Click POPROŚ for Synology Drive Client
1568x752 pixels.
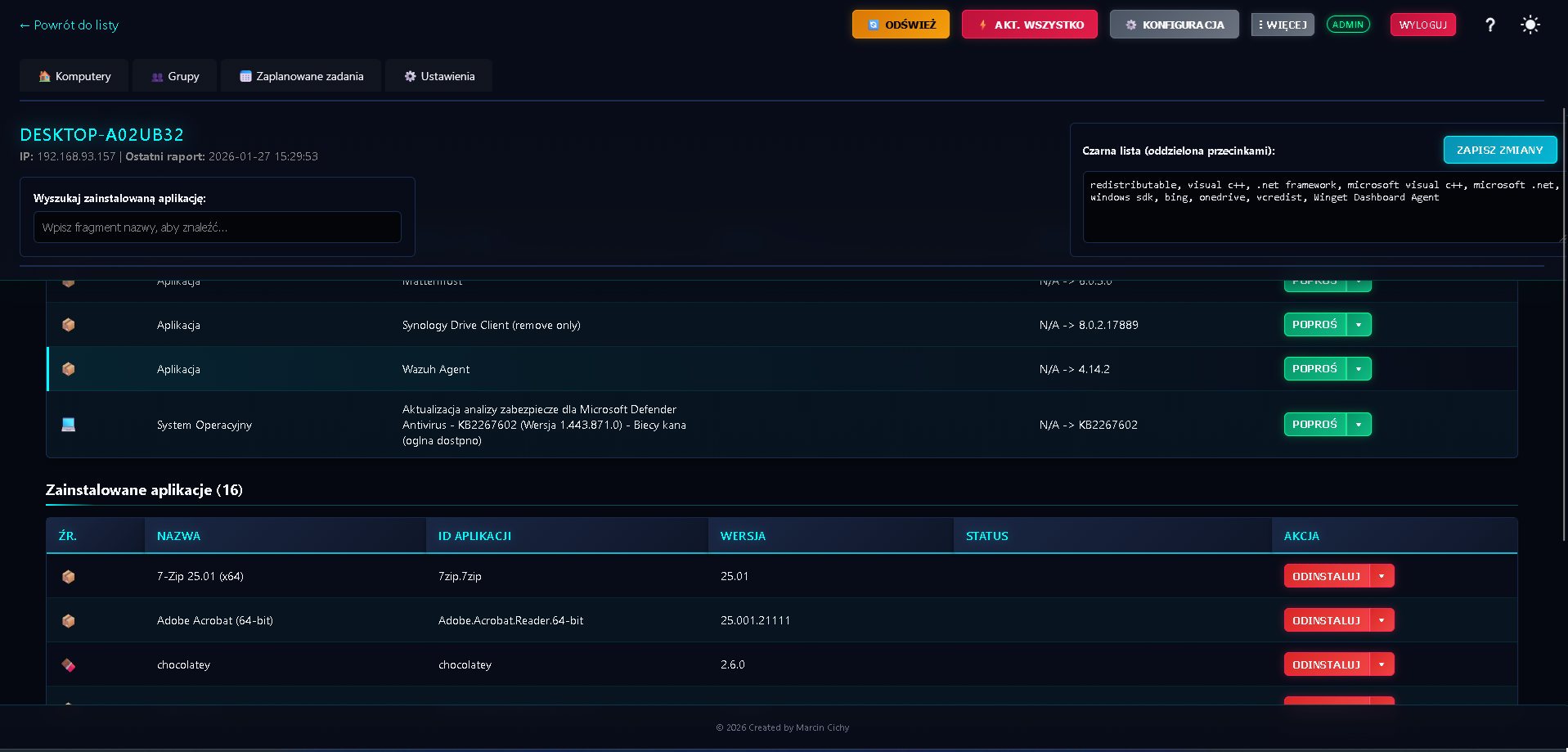[1315, 325]
